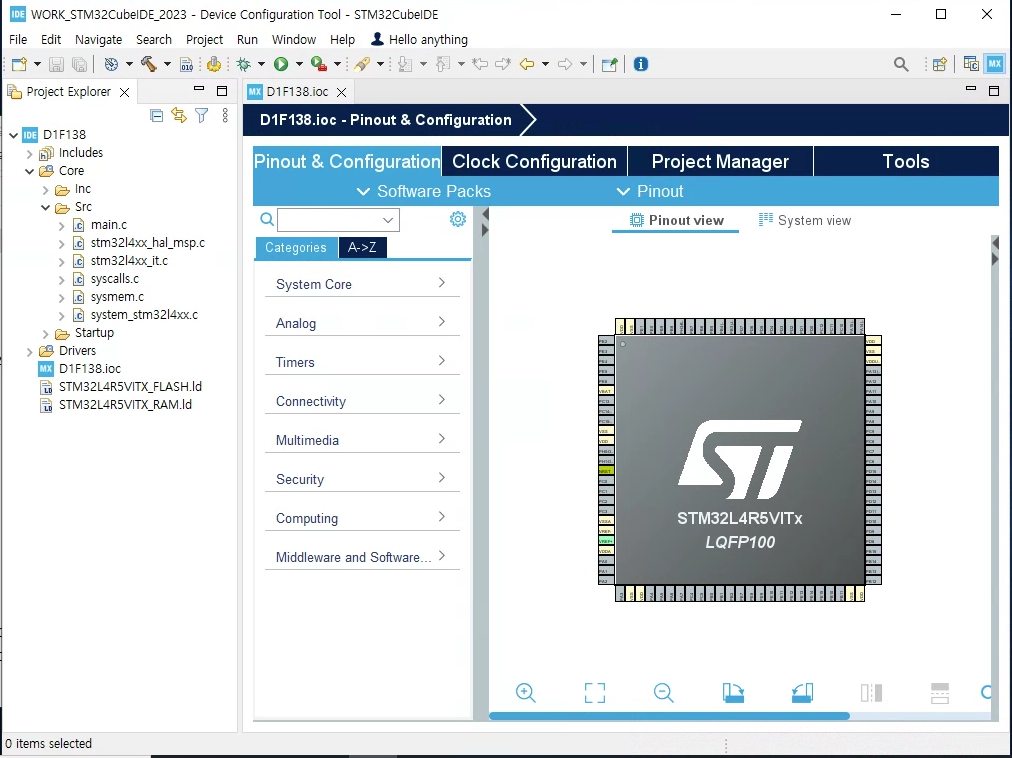Expand the Drivers folder
This screenshot has height=758, width=1012.
tap(30, 351)
